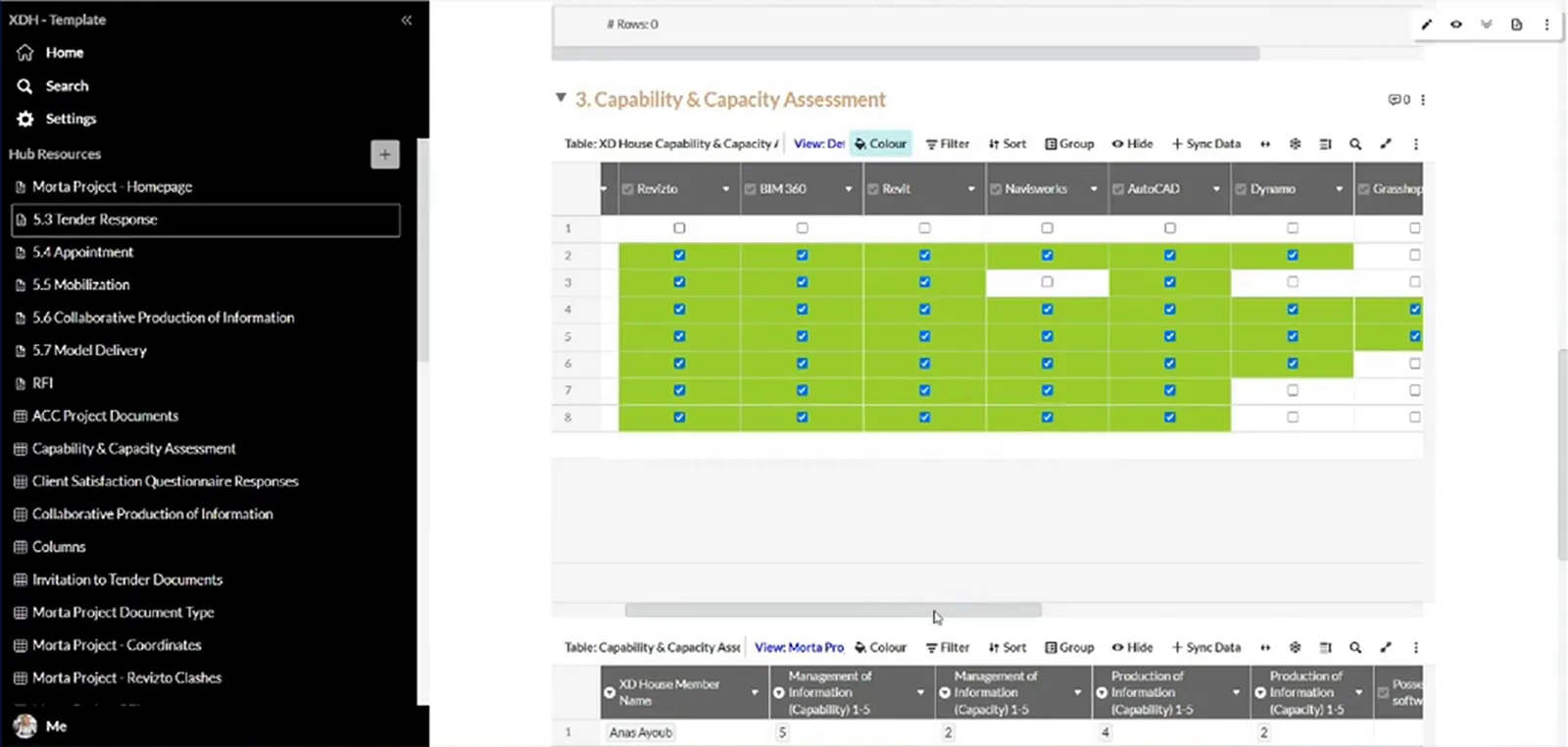Click the page vertical scrollbar at right
This screenshot has width=1568, height=747.
(x=1563, y=454)
